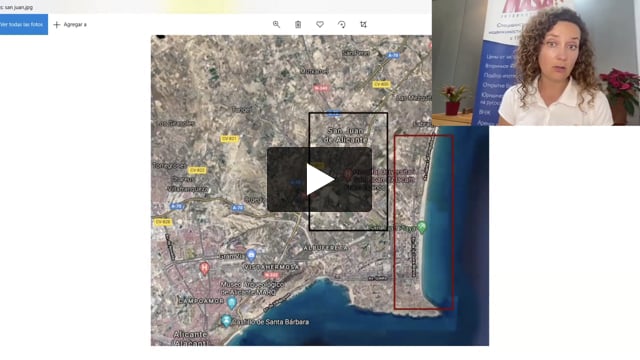Click the 'San Juan de Alicante' map label
Screen dimensions: 640x360
pos(345,135)
